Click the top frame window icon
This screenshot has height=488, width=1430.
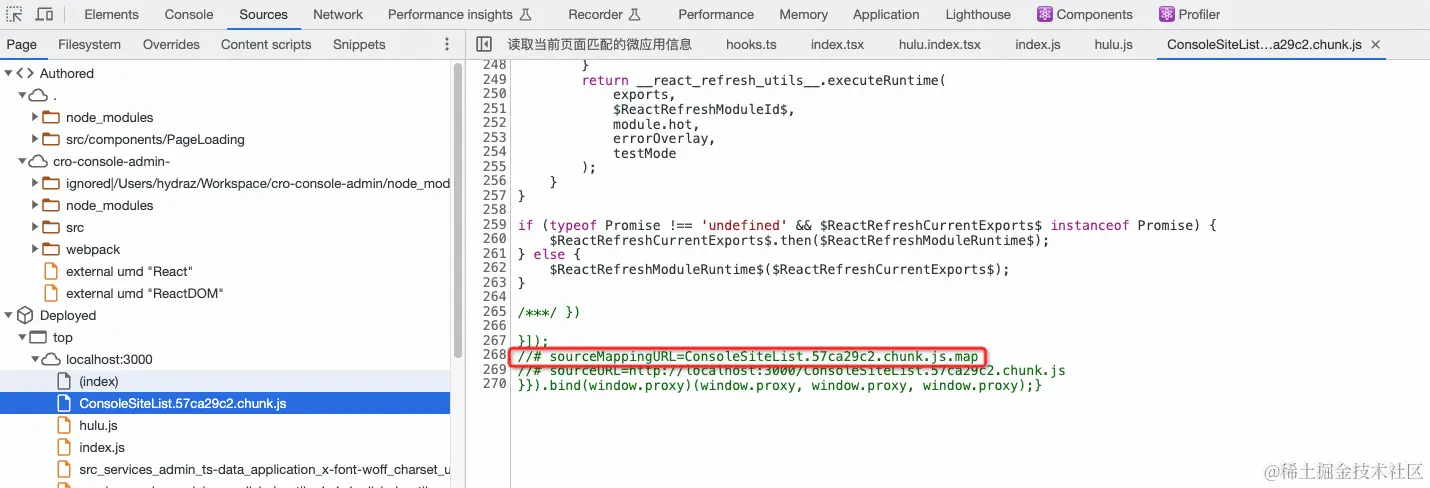(x=39, y=337)
